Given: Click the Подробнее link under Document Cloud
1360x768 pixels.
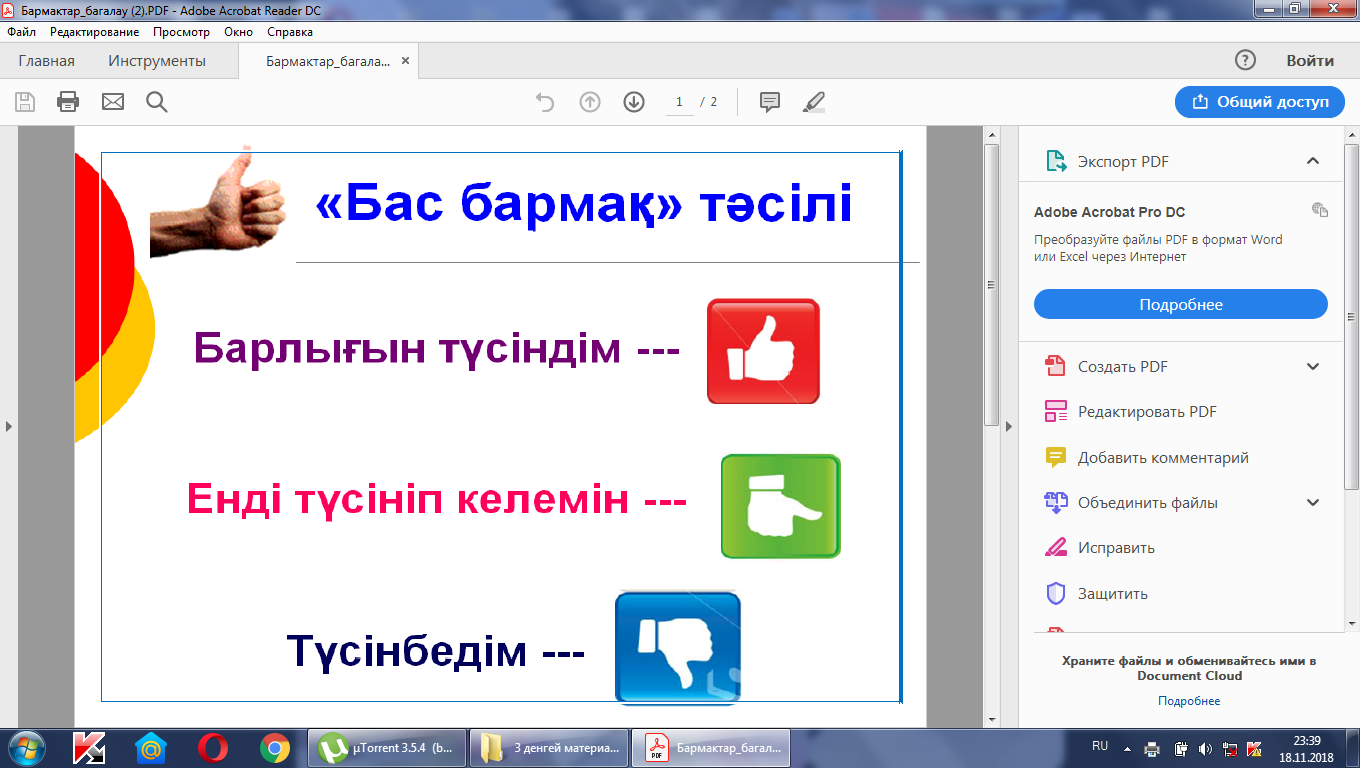Looking at the screenshot, I should click(x=1188, y=701).
